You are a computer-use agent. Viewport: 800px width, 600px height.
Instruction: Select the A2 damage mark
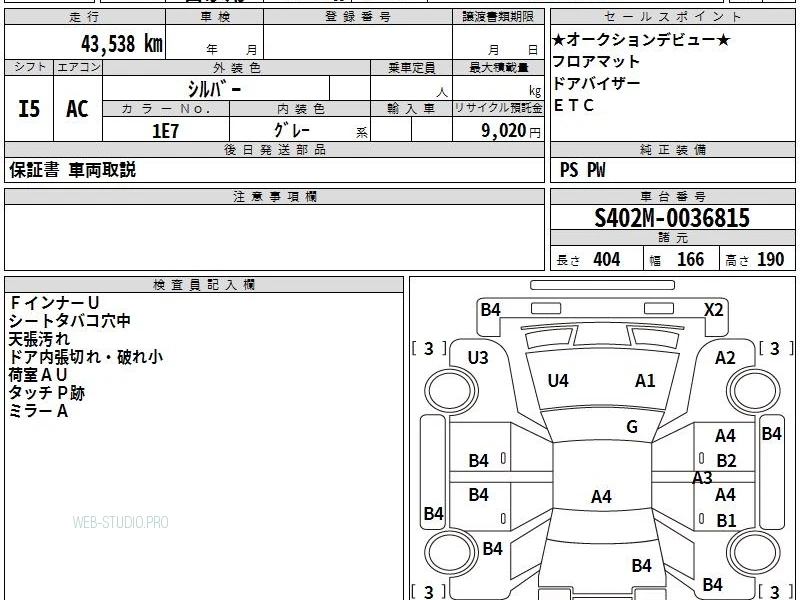(x=725, y=358)
